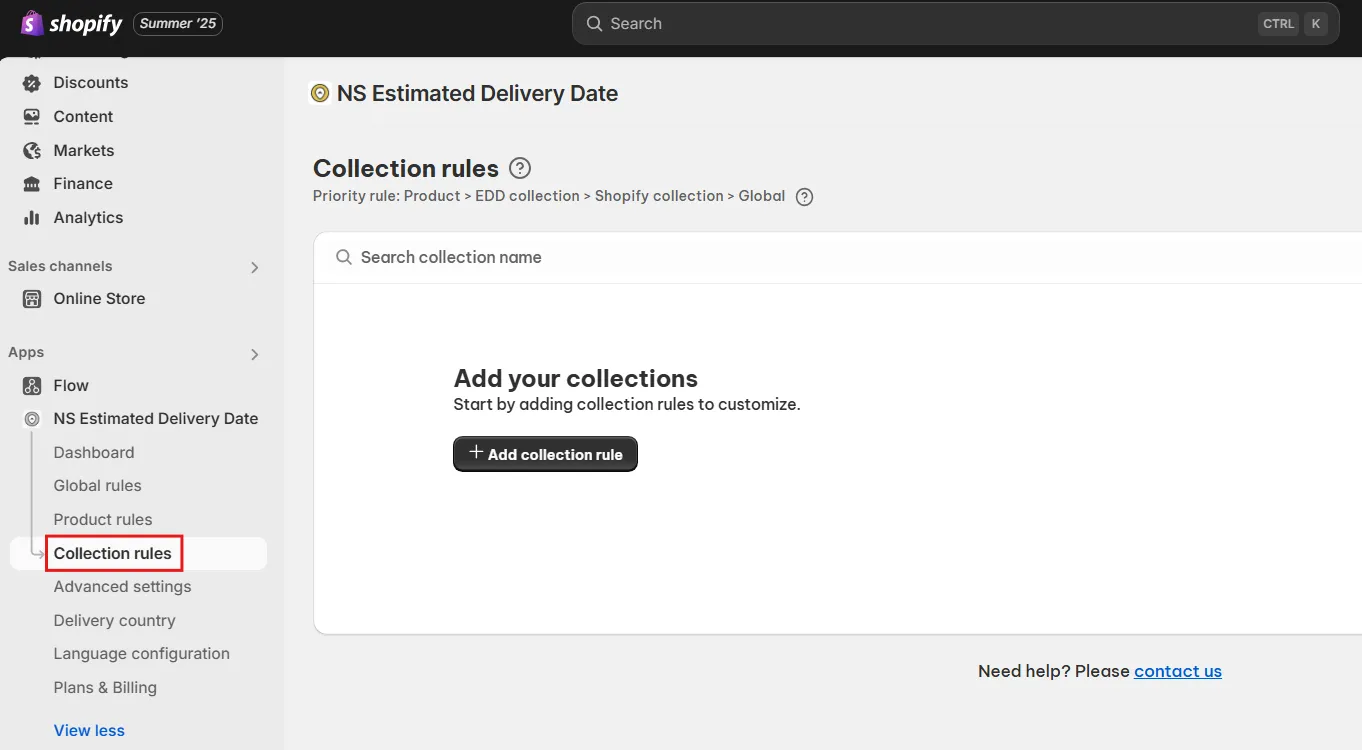
Task: Click the Discounts icon in sidebar
Action: 32,83
